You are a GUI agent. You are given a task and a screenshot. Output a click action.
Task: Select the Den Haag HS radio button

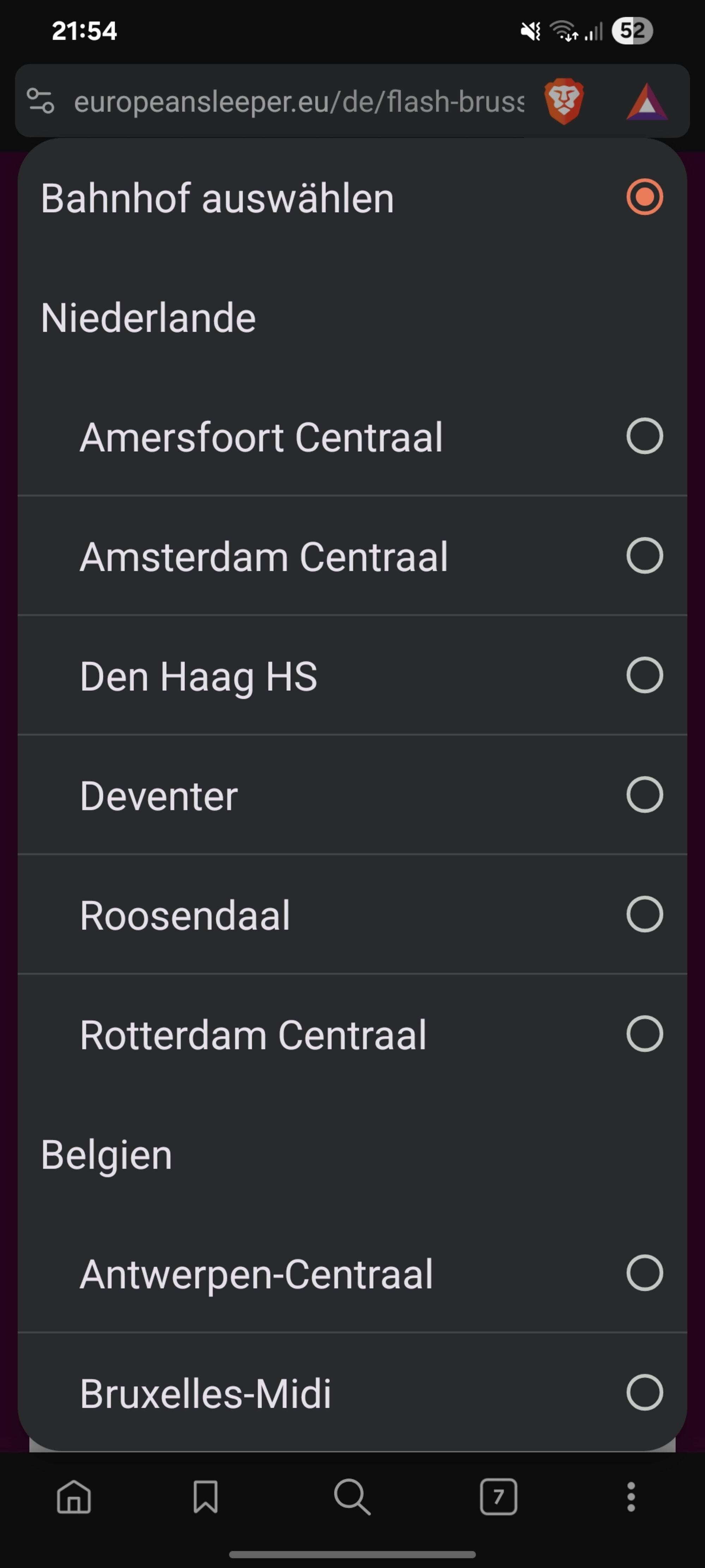click(x=644, y=675)
